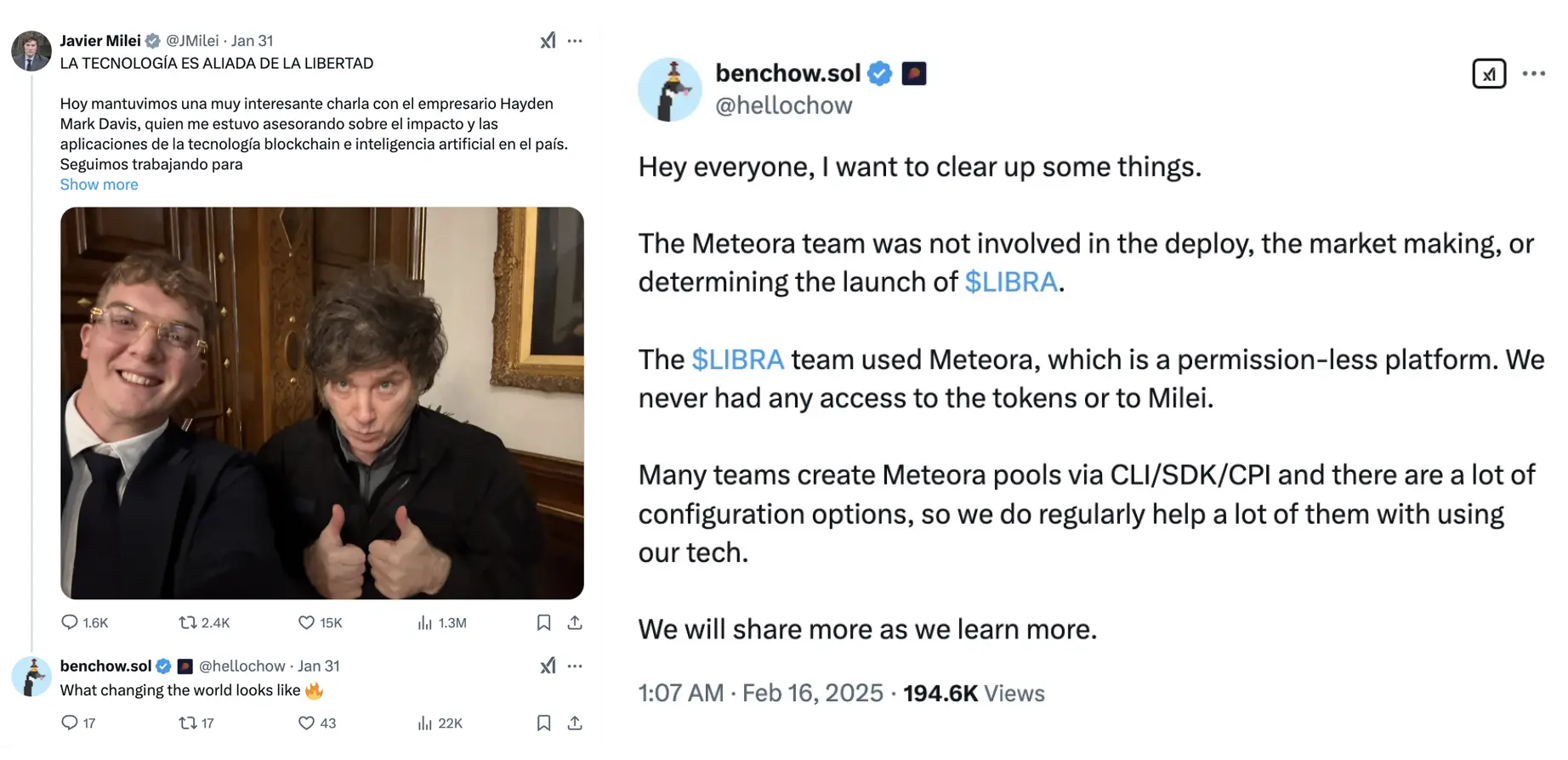The height and width of the screenshot is (760, 1568).
Task: Like Javier Milei's tweet
Action: [x=306, y=622]
